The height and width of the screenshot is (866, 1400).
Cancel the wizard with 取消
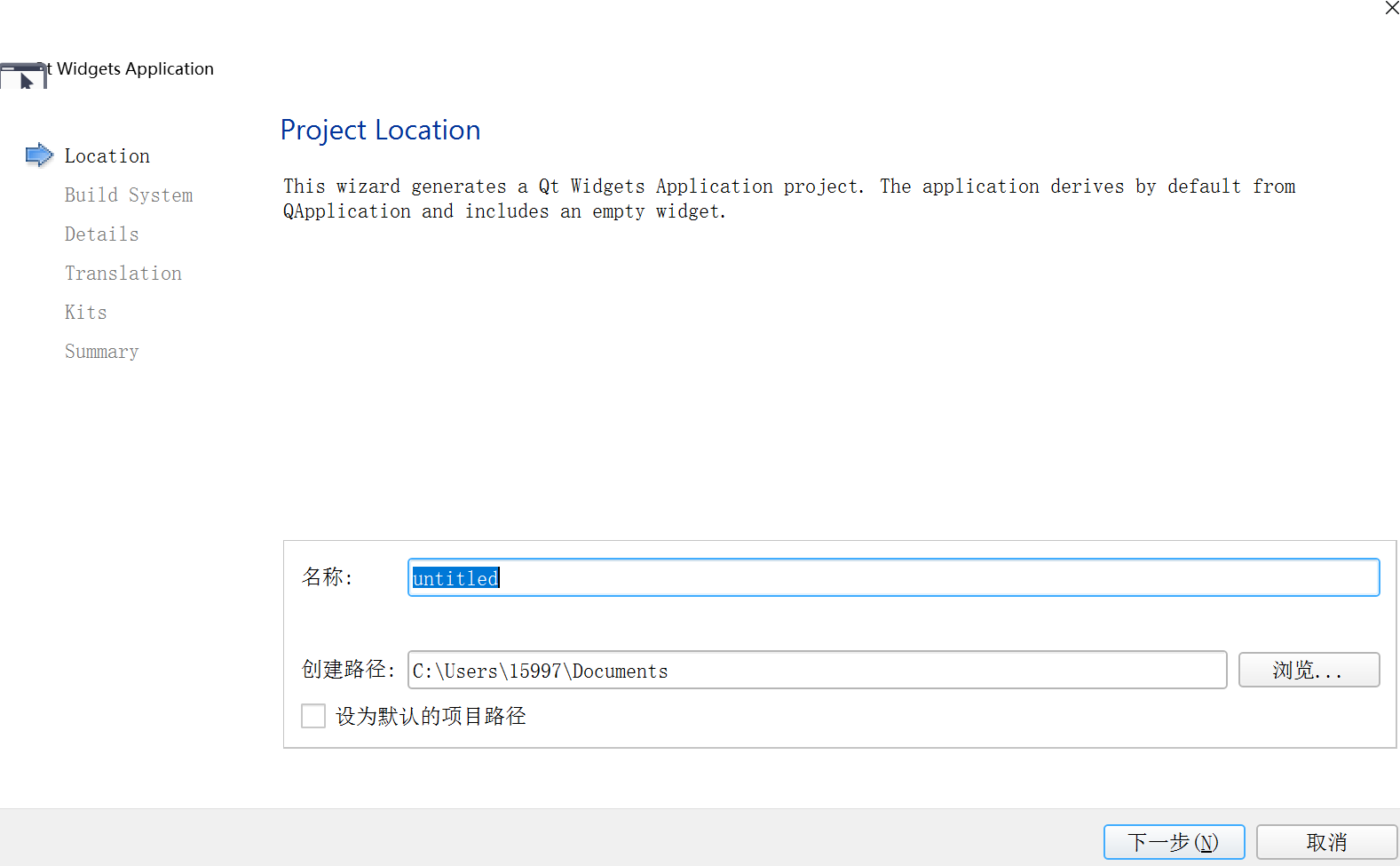click(1326, 842)
